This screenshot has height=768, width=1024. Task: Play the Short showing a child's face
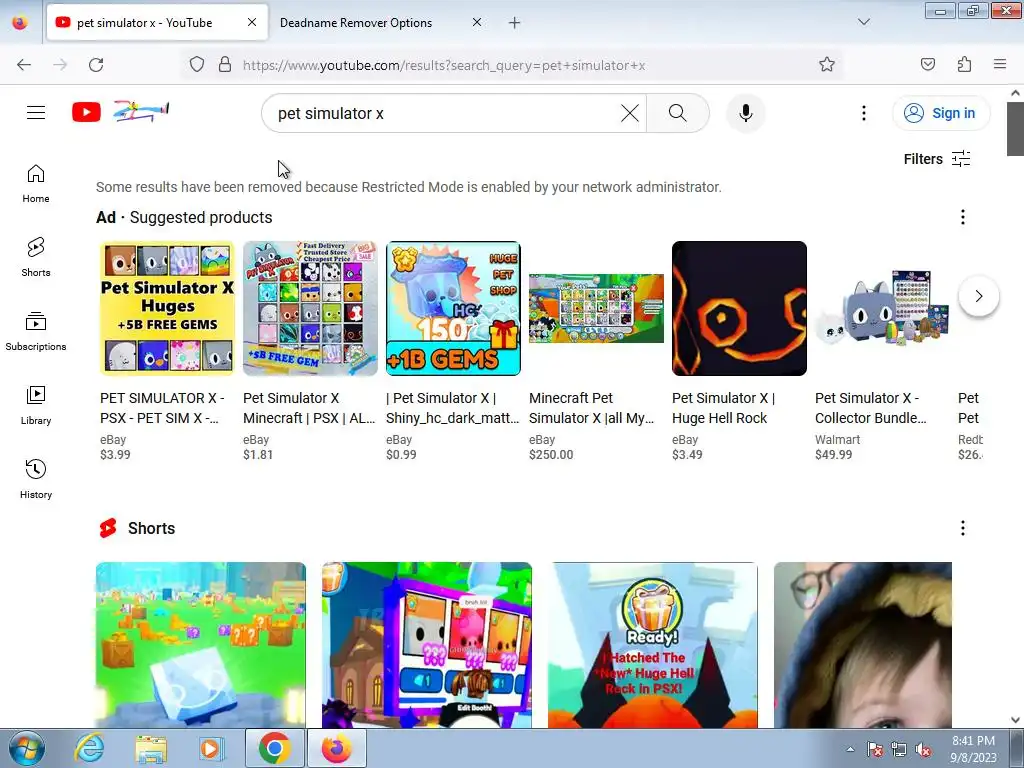click(863, 645)
